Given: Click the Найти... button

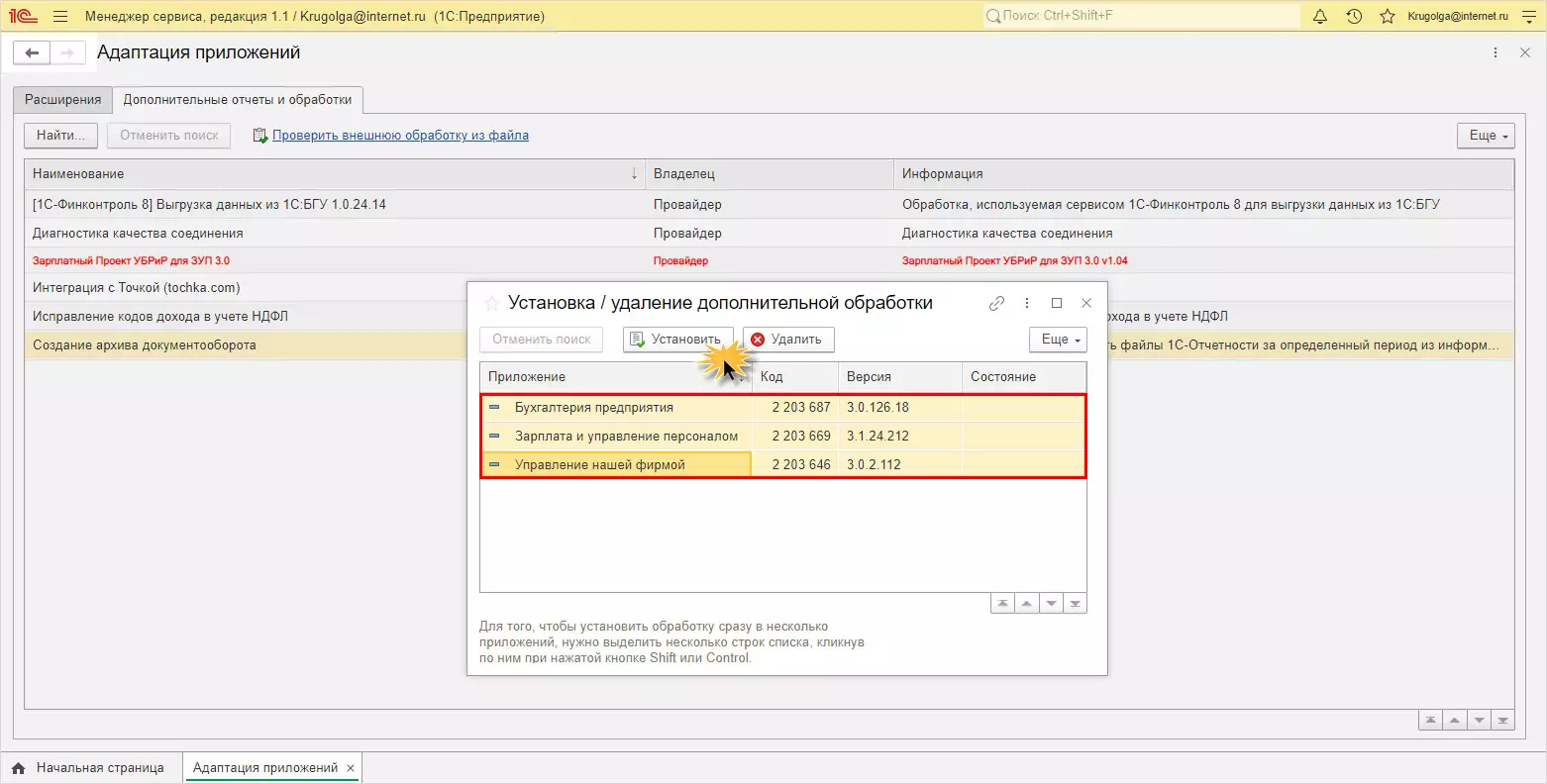Looking at the screenshot, I should [x=60, y=136].
